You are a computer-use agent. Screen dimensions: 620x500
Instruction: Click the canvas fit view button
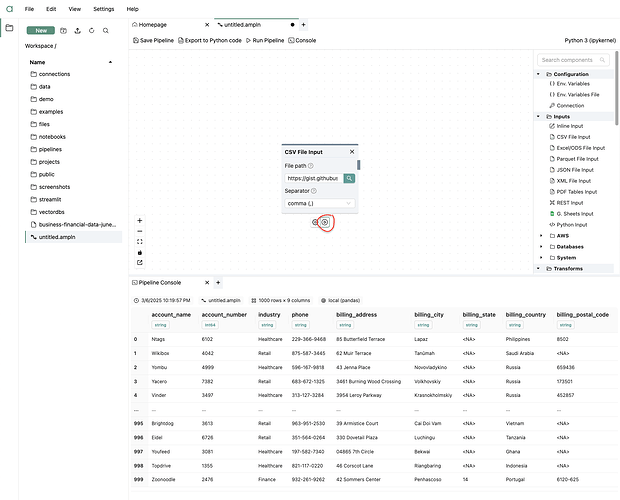point(140,242)
